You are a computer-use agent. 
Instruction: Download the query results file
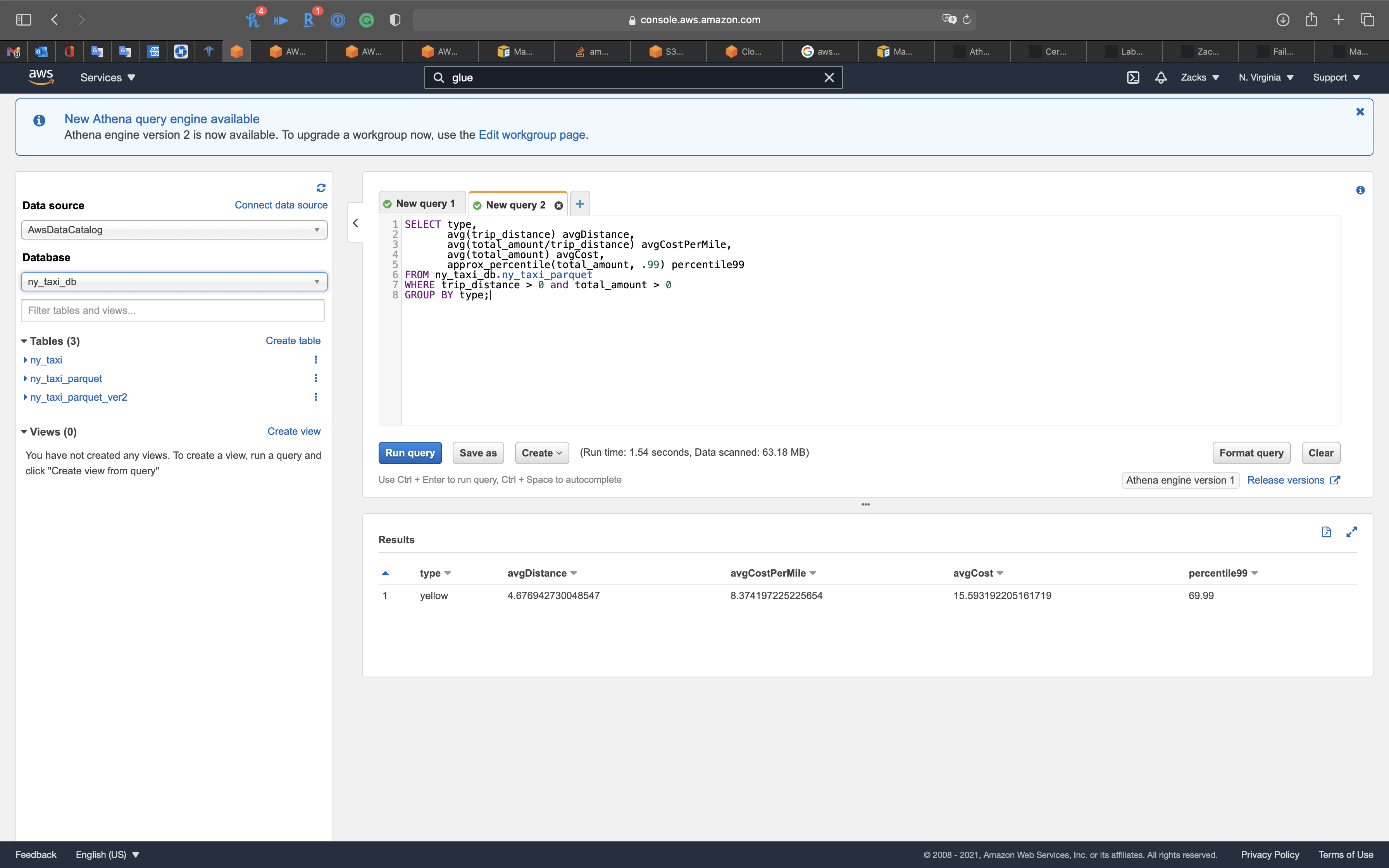coord(1326,532)
